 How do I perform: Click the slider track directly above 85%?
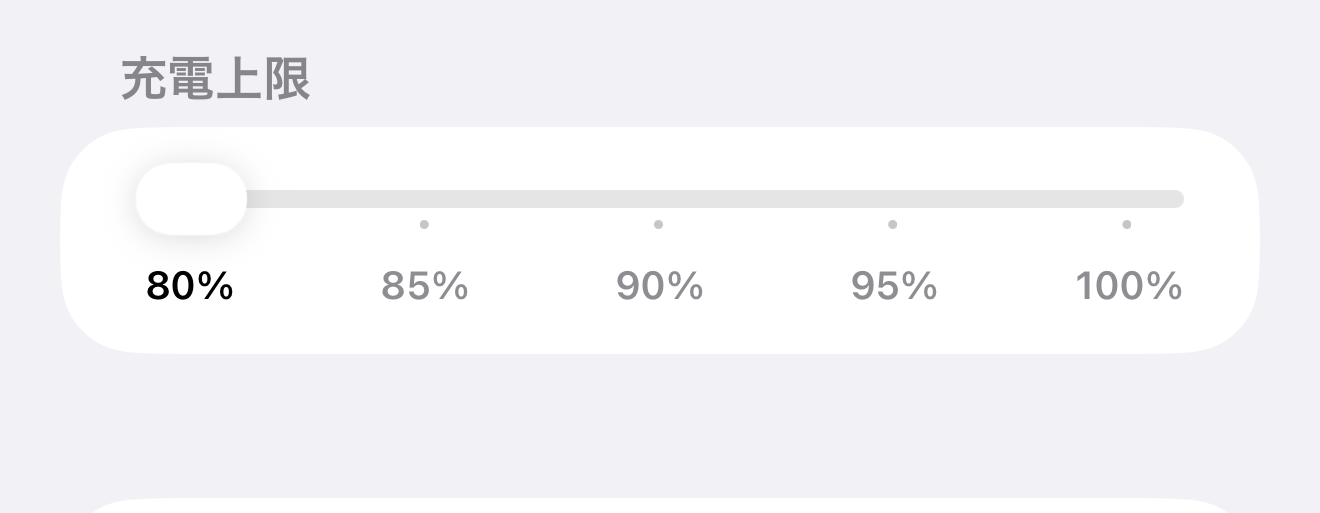(x=424, y=199)
